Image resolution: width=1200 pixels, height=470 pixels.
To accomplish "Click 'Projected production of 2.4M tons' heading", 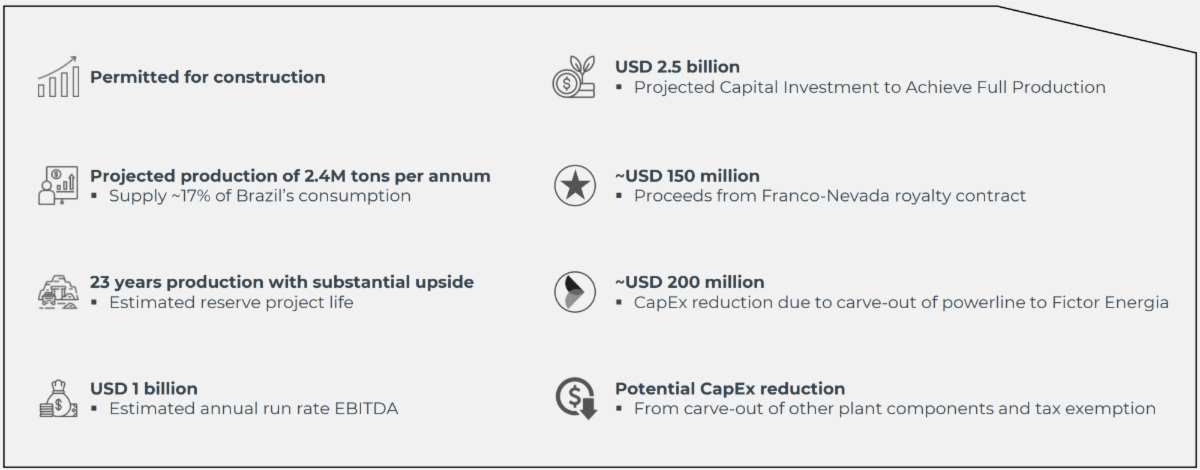I will [x=290, y=176].
